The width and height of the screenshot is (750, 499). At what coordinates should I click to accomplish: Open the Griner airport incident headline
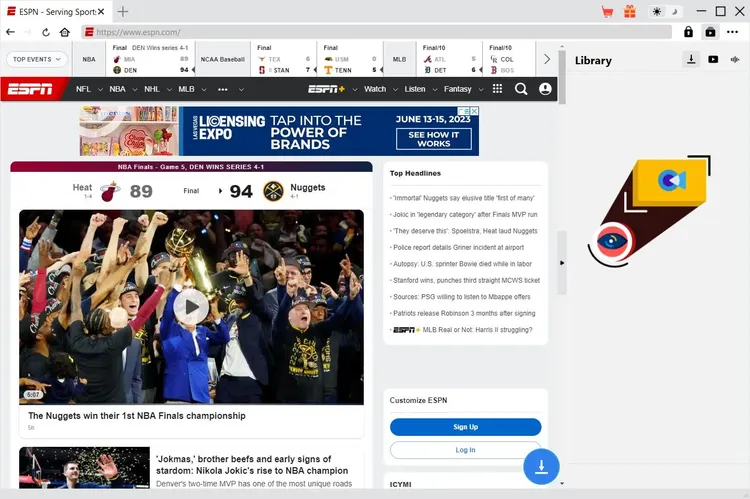pos(458,247)
